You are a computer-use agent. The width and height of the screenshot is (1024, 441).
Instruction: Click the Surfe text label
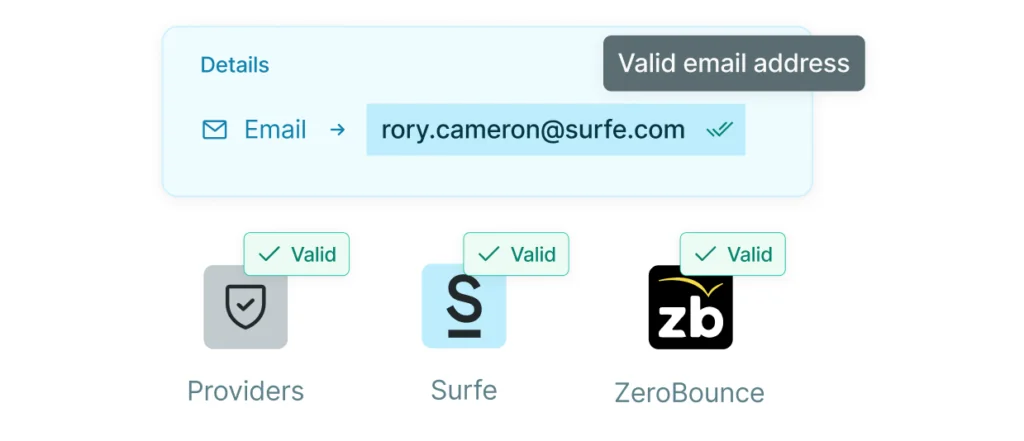tap(463, 389)
